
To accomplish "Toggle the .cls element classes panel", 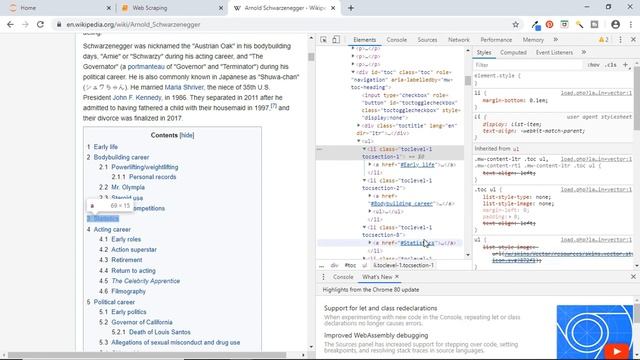I will pyautogui.click(x=611, y=65).
